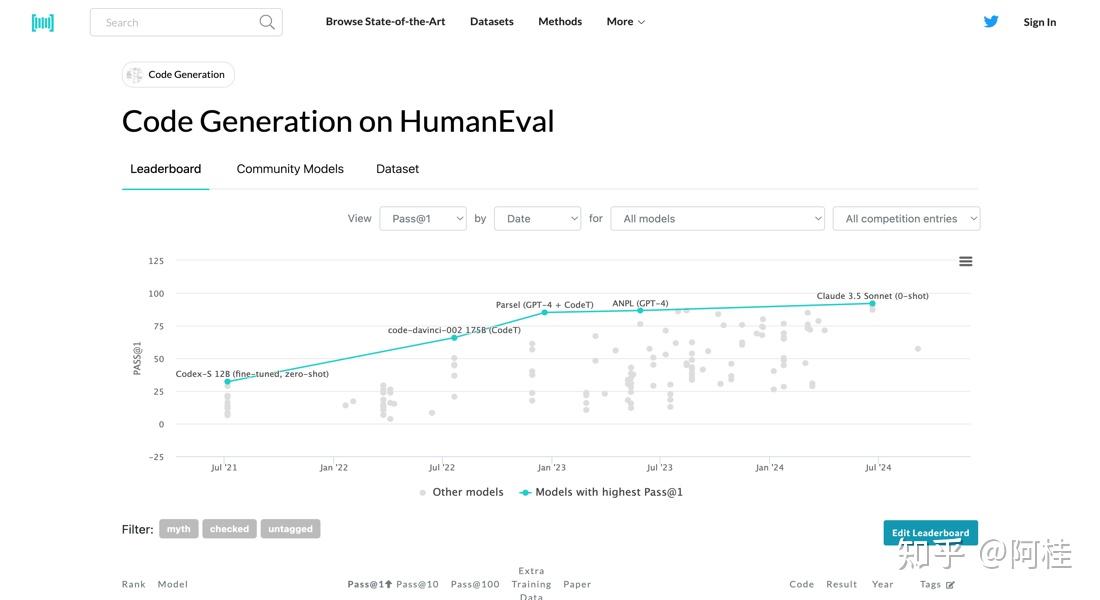Expand the All models dropdown

[x=717, y=218]
